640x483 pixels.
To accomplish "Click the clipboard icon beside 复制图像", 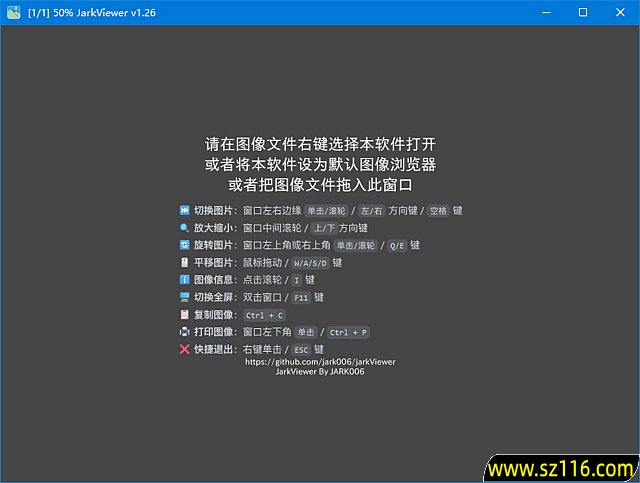I will (x=184, y=314).
